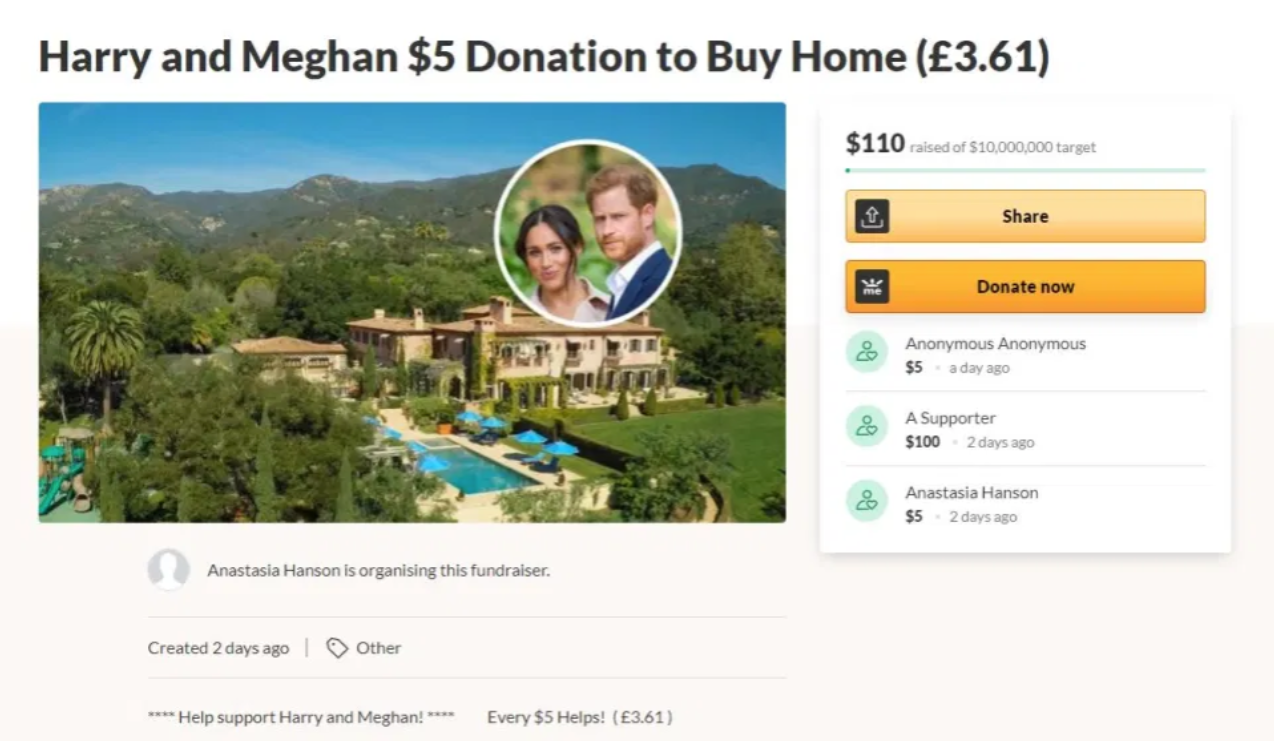Screen dimensions: 1274x741
Task: Select the Anonymous Anonymous donor name
Action: click(995, 343)
